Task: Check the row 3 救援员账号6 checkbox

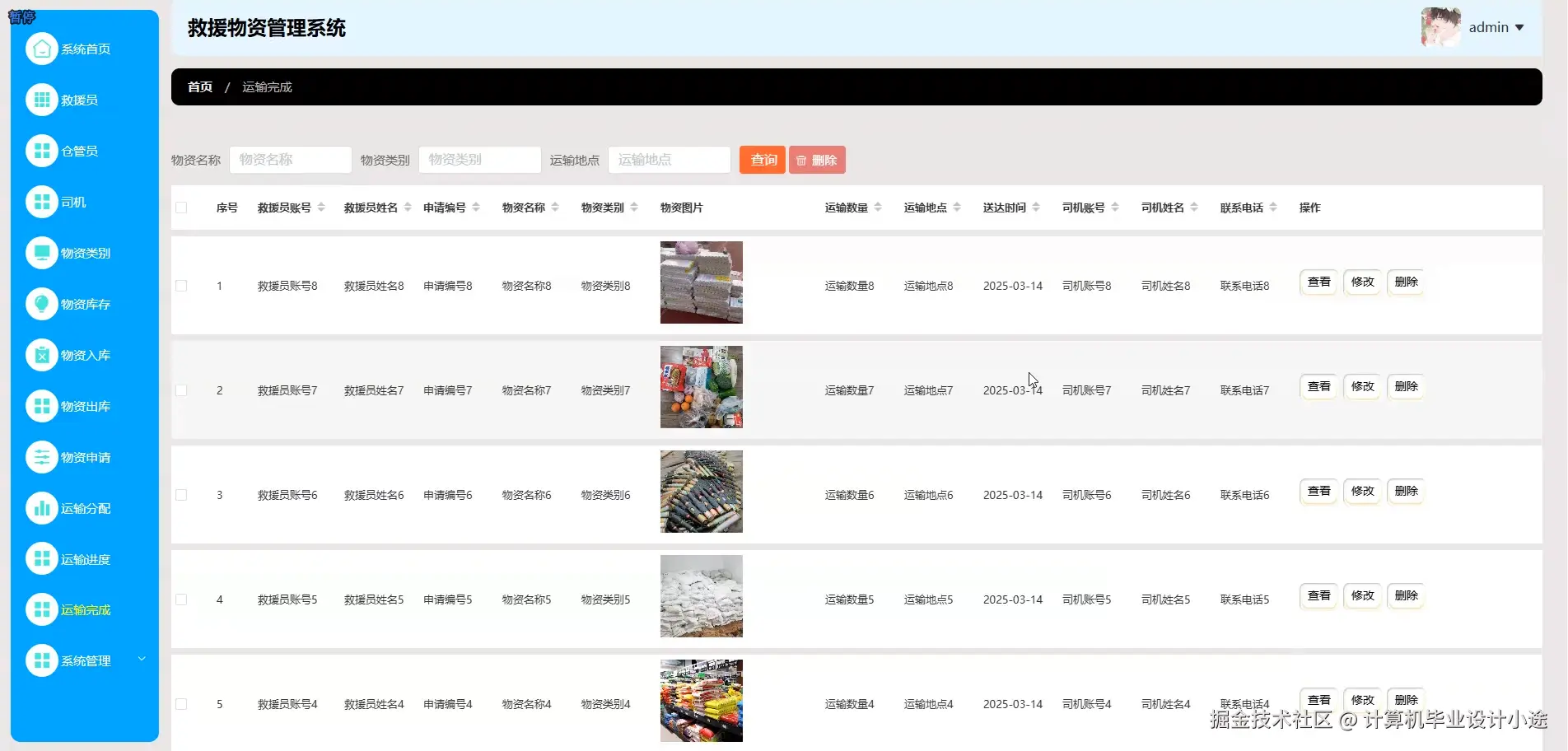Action: click(x=181, y=495)
